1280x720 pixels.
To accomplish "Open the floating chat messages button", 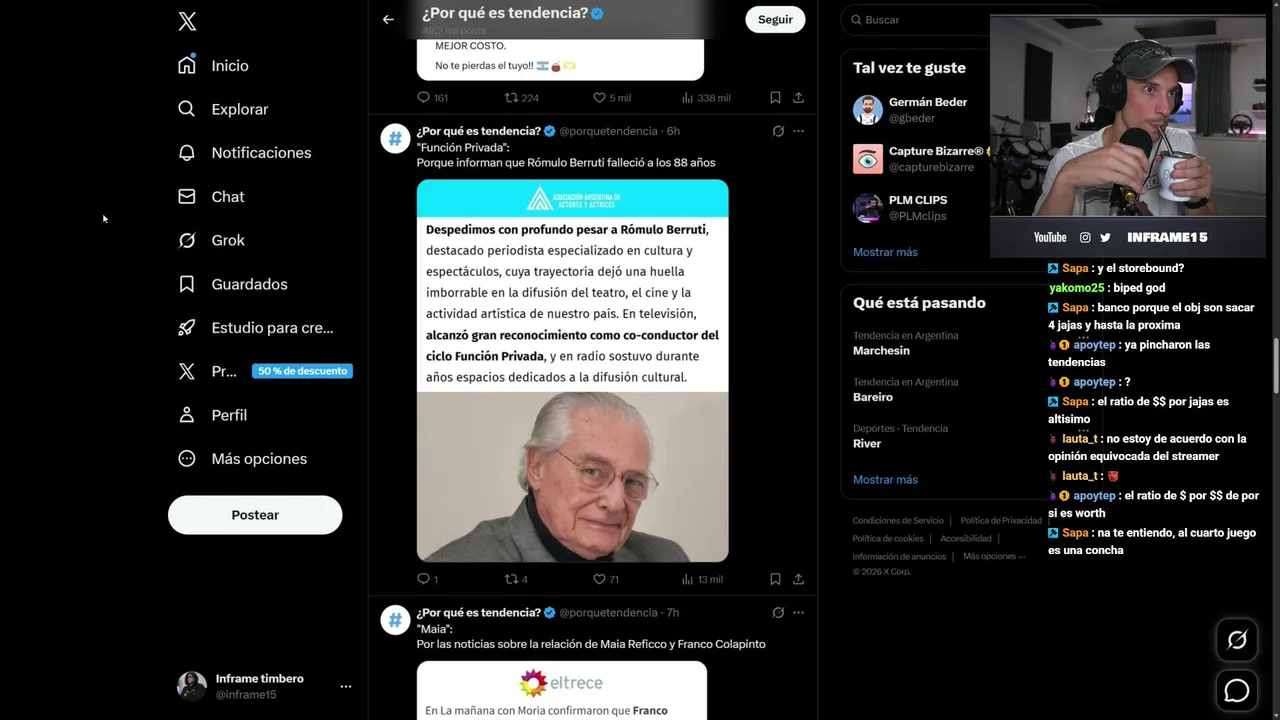I will pos(1237,690).
